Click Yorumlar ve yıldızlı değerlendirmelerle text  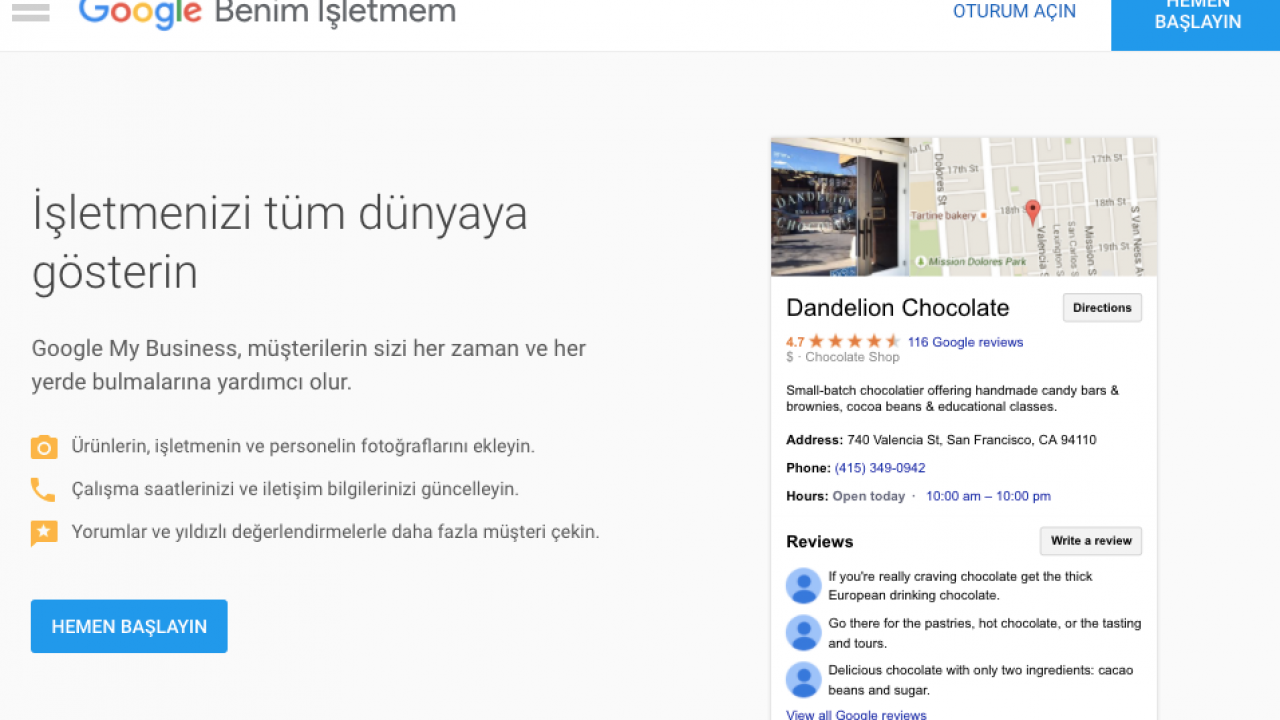coord(335,532)
